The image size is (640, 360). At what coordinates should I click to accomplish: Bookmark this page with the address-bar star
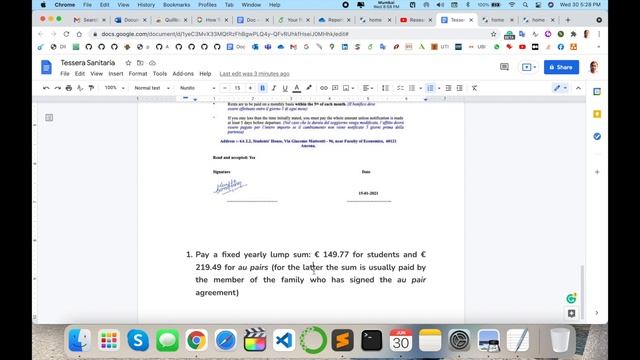coord(493,34)
